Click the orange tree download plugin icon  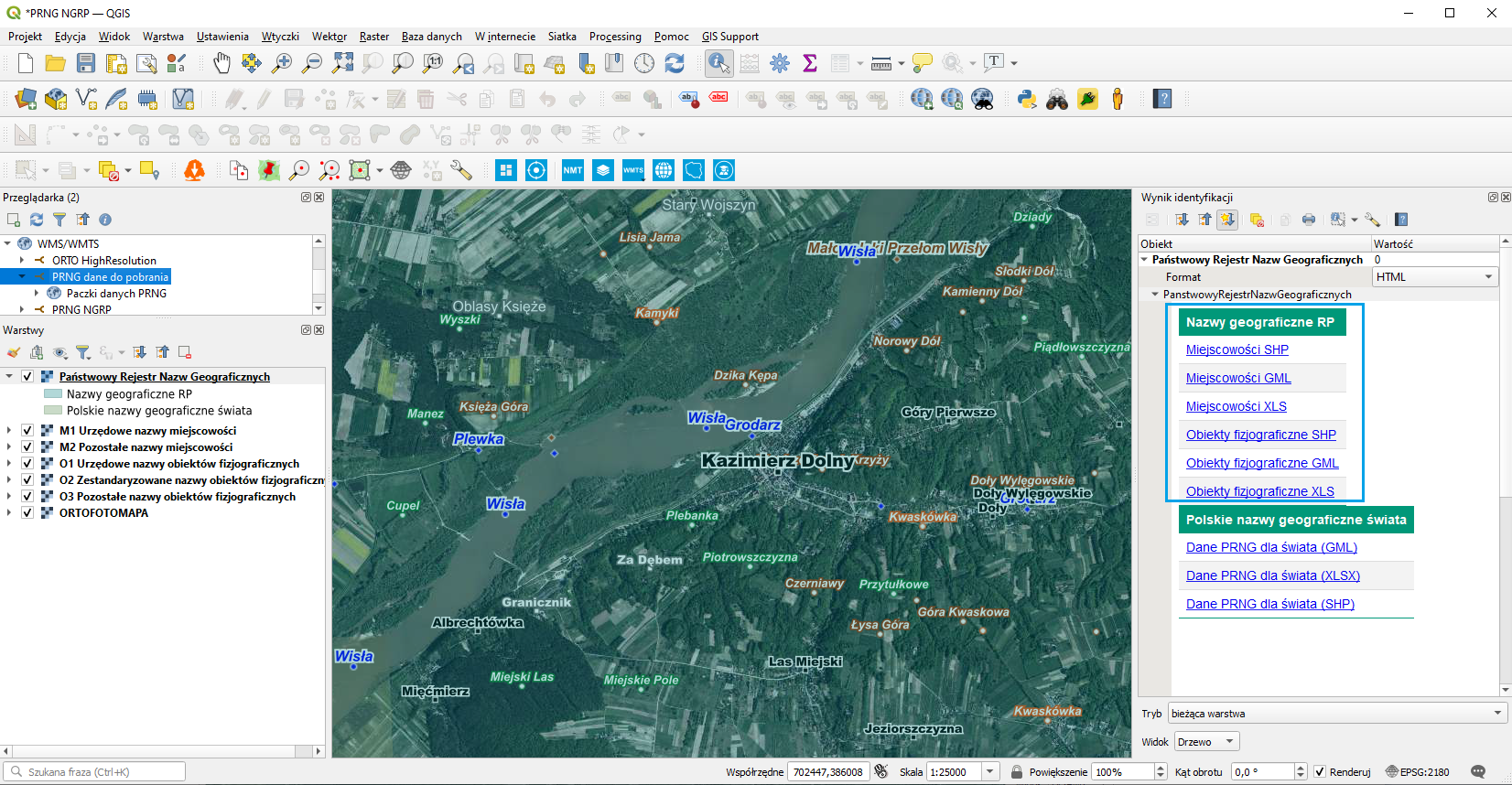point(194,170)
